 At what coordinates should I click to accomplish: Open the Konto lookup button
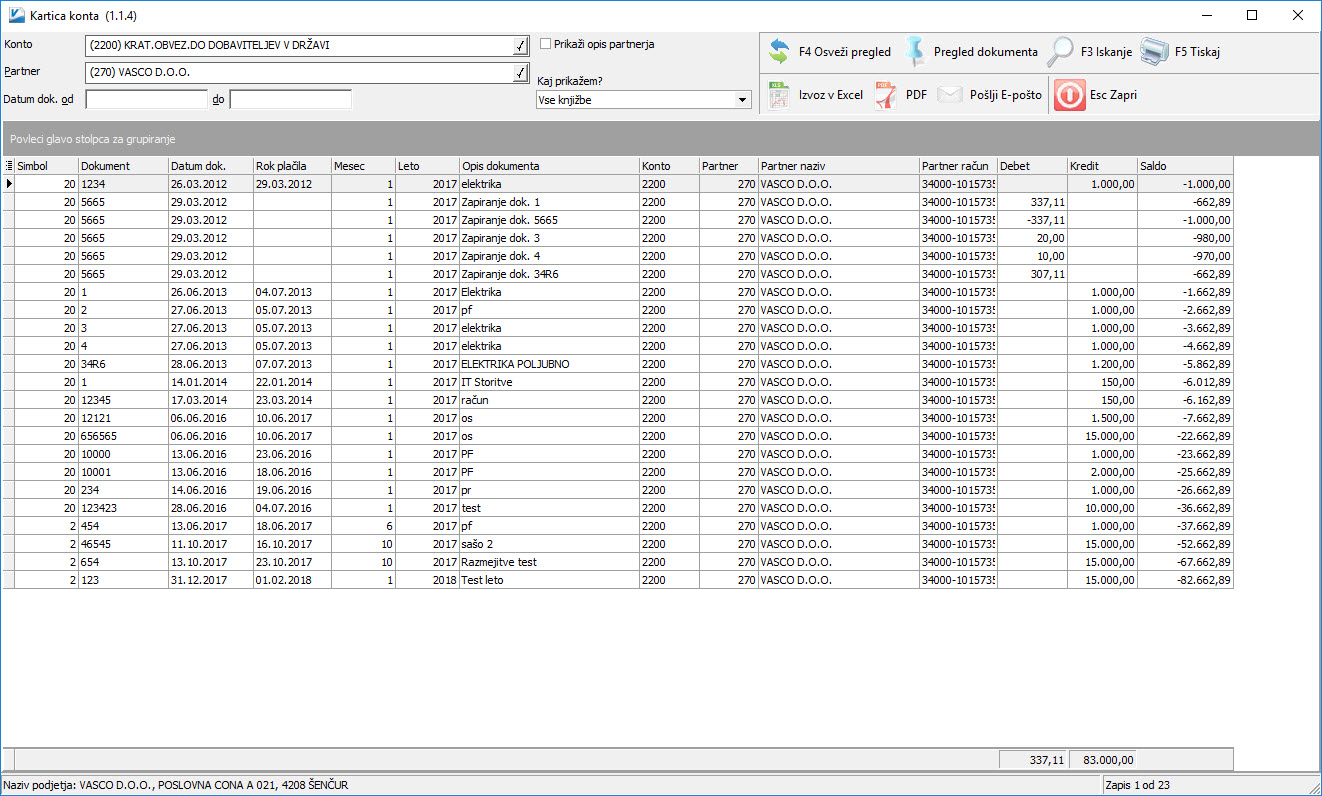[519, 46]
